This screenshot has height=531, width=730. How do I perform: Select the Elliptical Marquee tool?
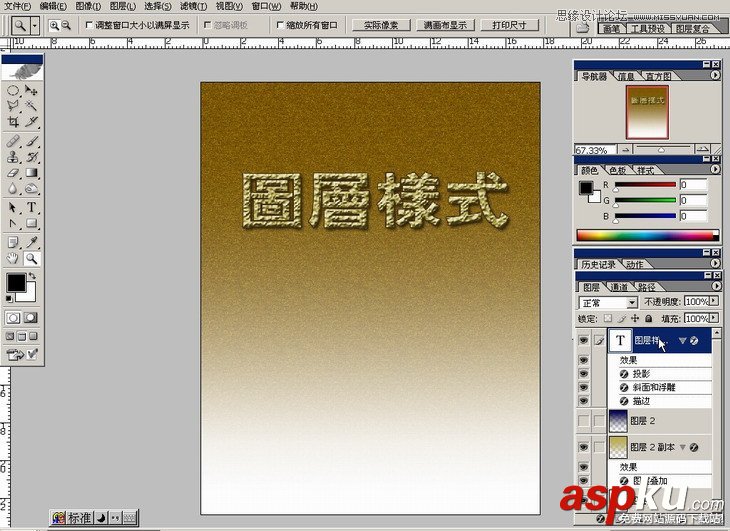pos(13,90)
